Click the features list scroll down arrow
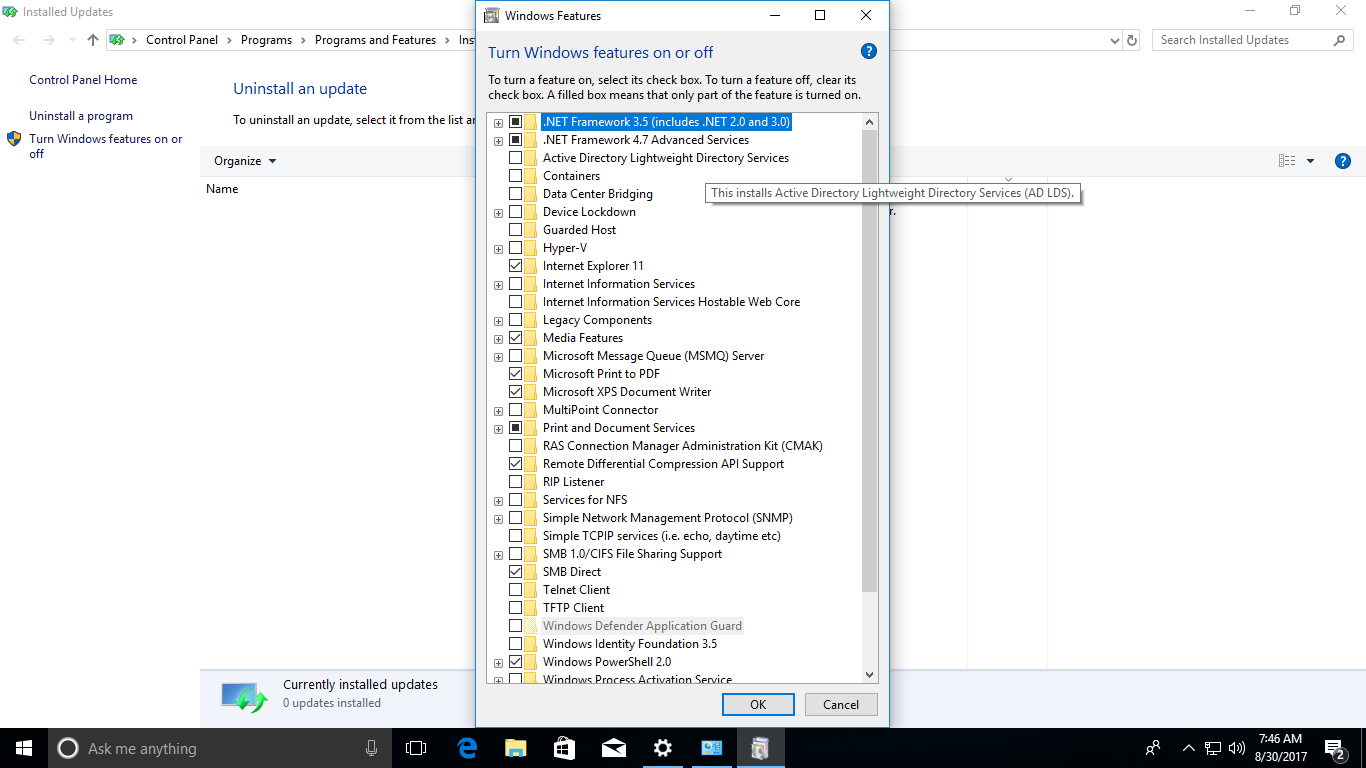Viewport: 1366px width, 768px height. coord(869,676)
